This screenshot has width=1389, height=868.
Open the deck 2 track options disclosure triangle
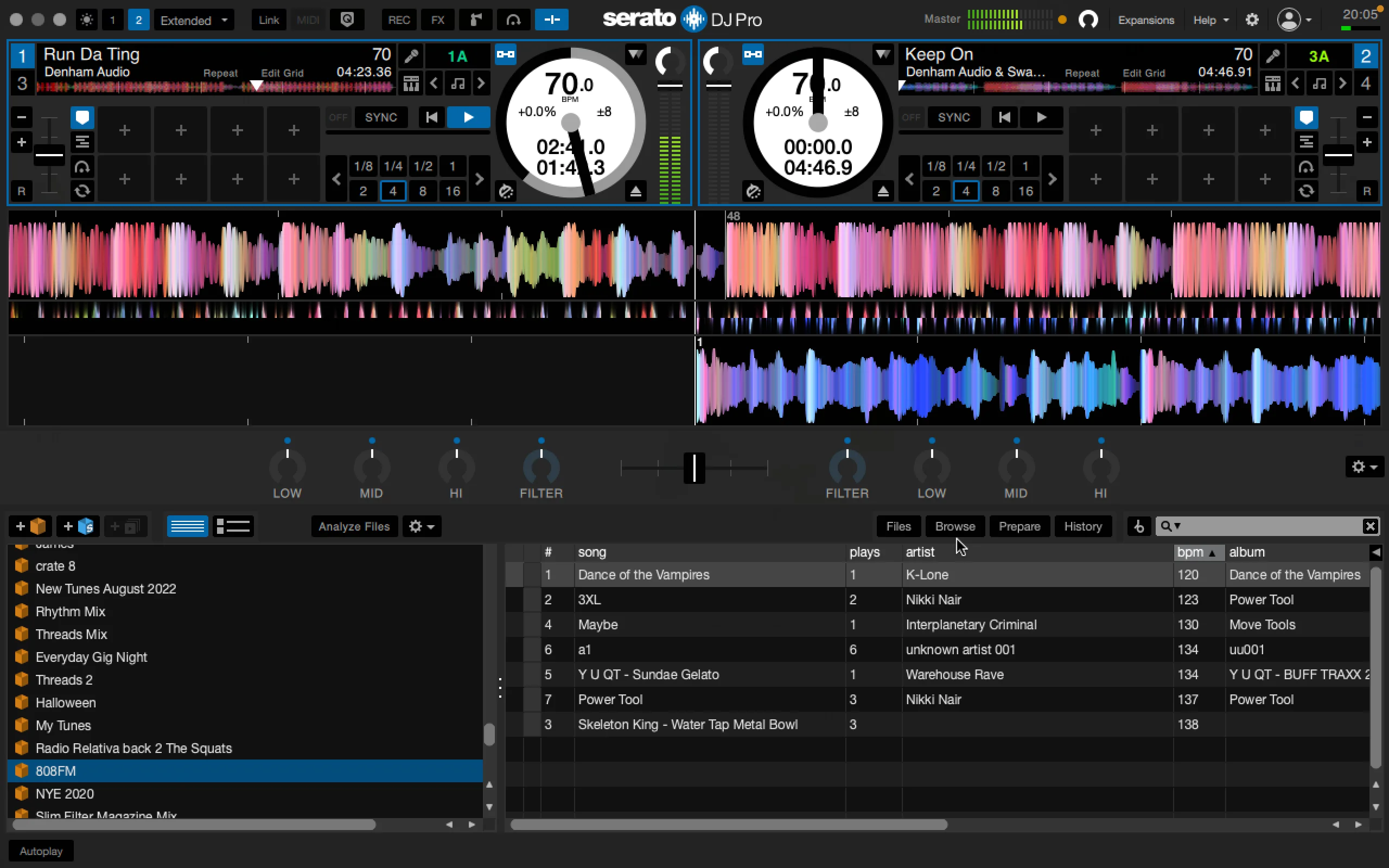tap(882, 54)
